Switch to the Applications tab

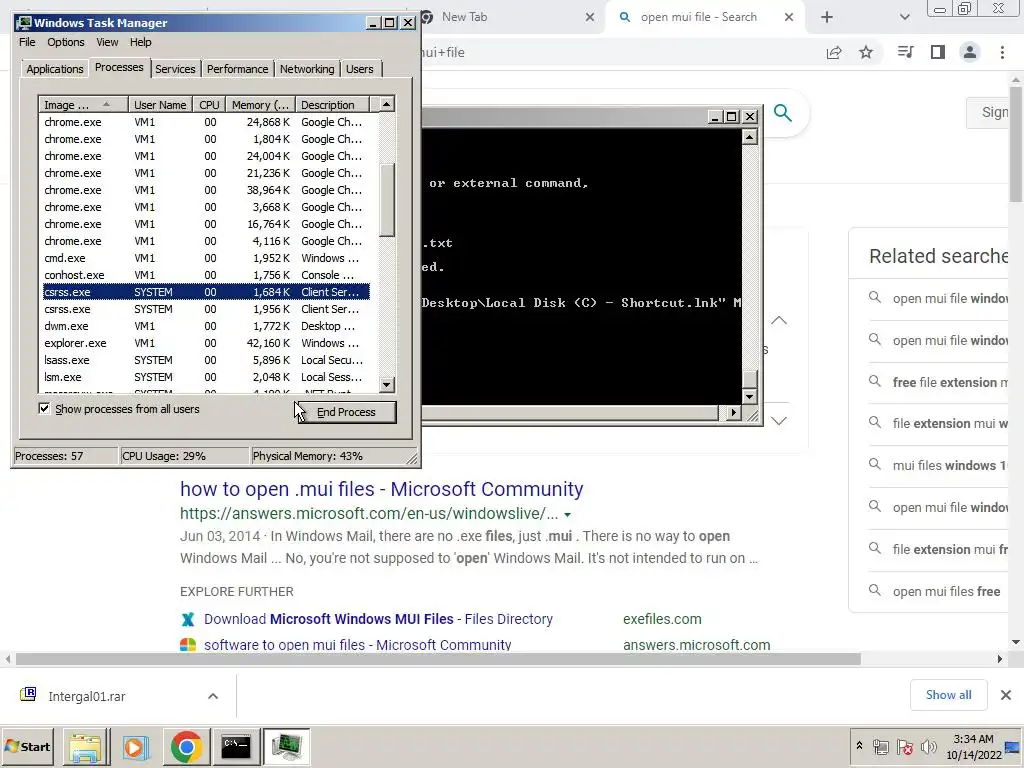pyautogui.click(x=55, y=69)
